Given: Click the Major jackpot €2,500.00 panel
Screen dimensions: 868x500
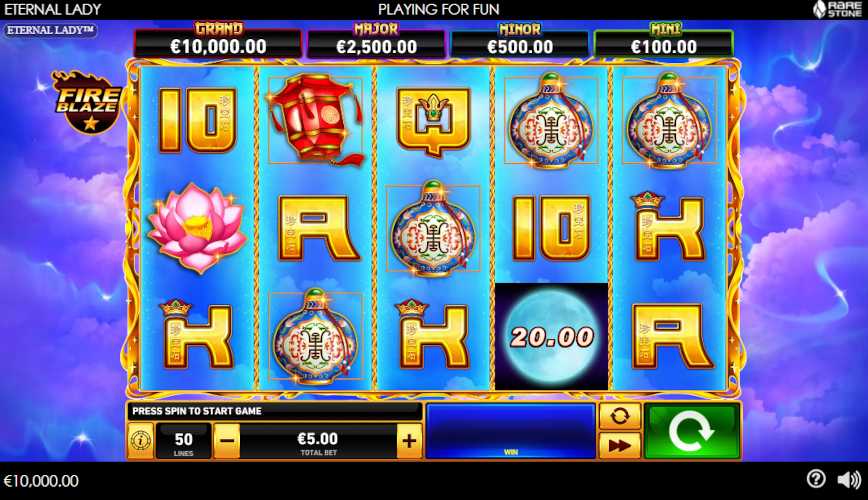Looking at the screenshot, I should pyautogui.click(x=376, y=41).
